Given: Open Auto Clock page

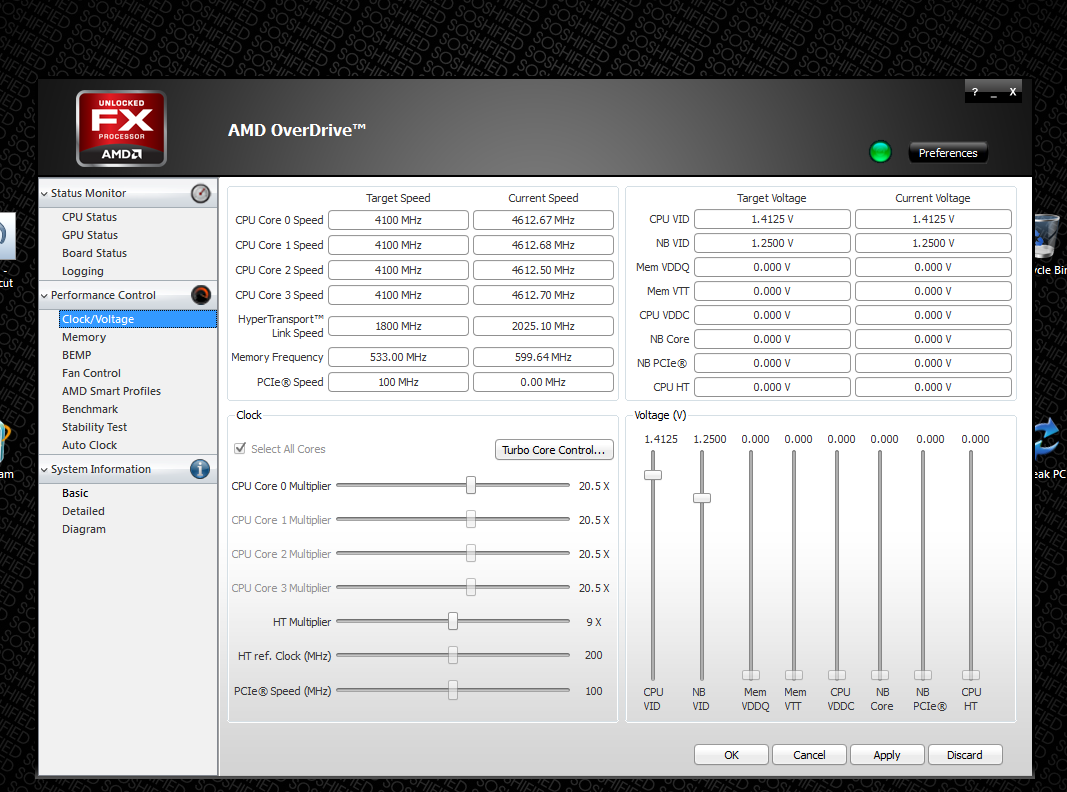Looking at the screenshot, I should click(89, 445).
